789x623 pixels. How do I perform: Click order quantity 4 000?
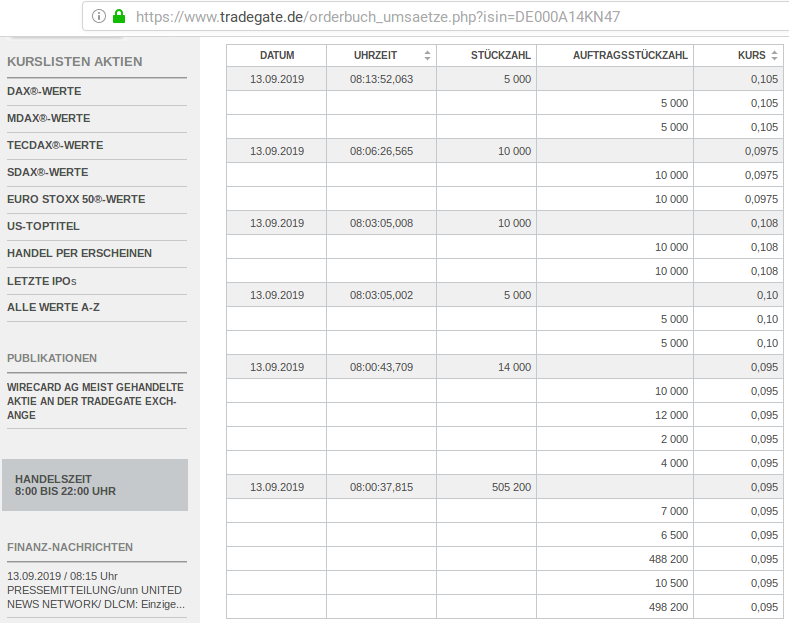(674, 463)
